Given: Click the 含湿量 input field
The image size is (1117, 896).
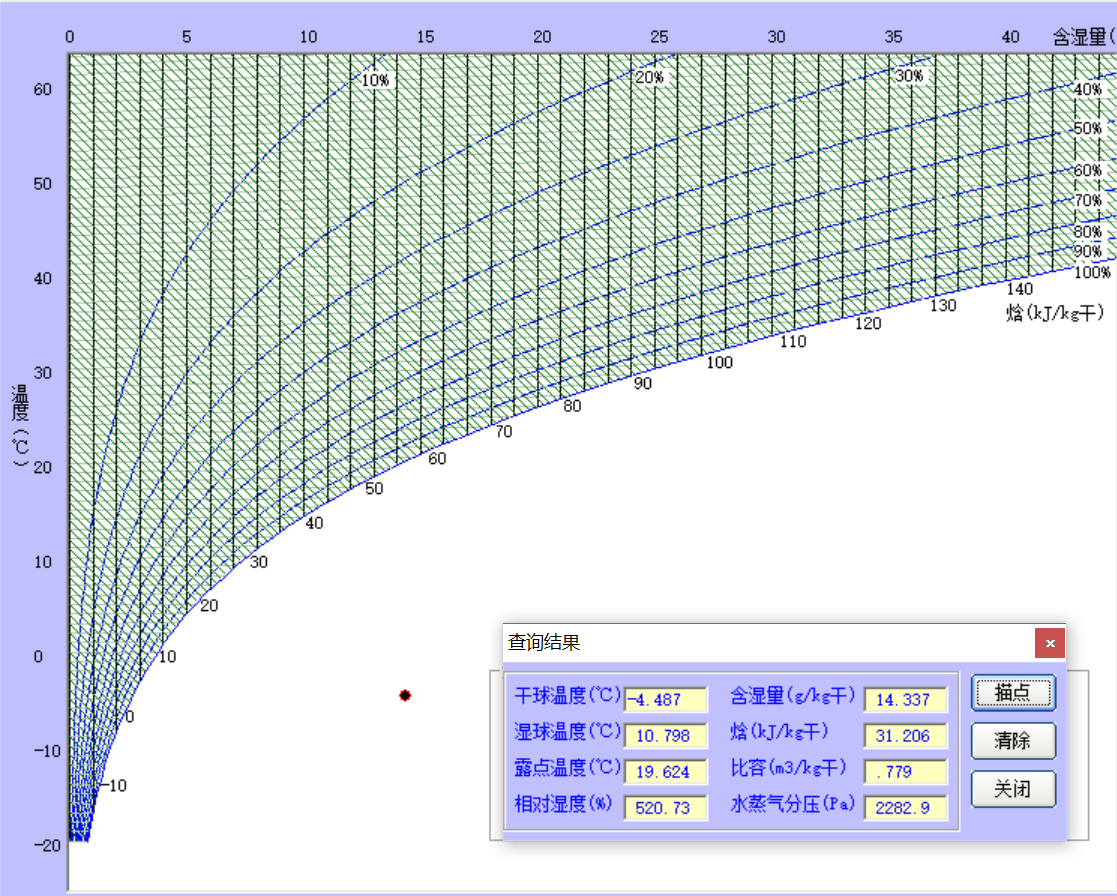Looking at the screenshot, I should click(x=905, y=700).
